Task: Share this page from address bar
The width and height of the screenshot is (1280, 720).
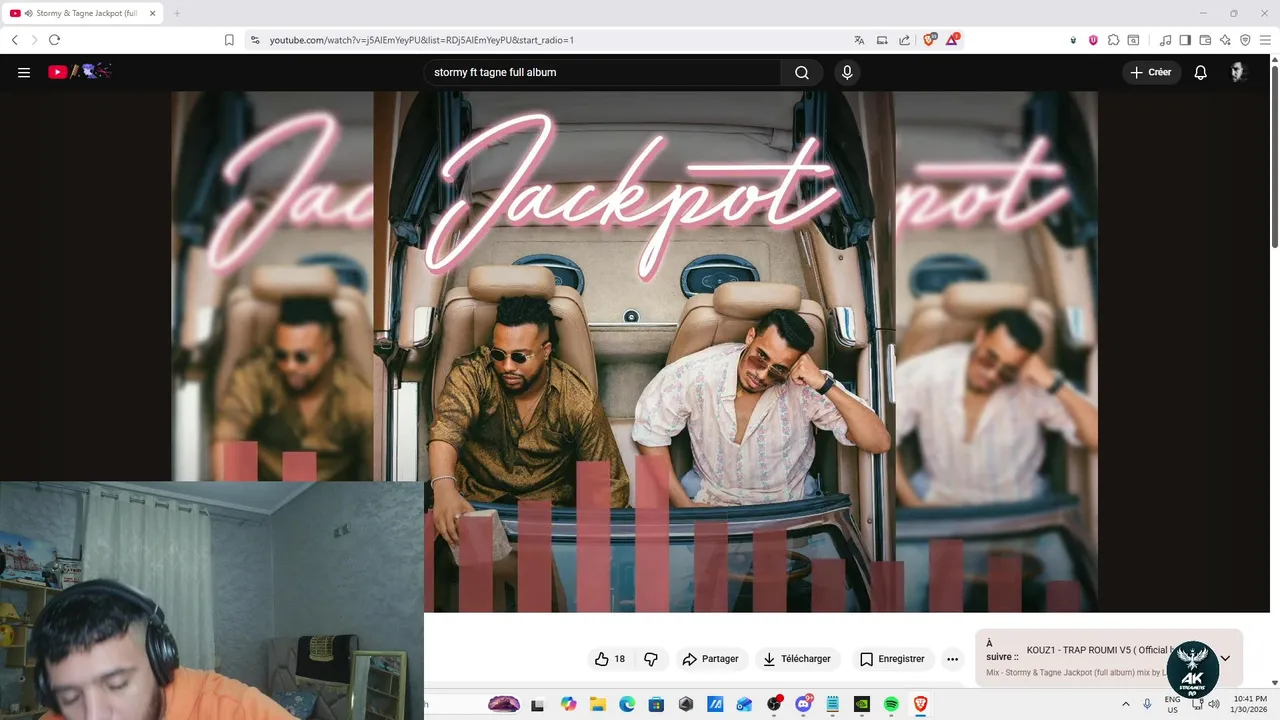Action: click(905, 40)
